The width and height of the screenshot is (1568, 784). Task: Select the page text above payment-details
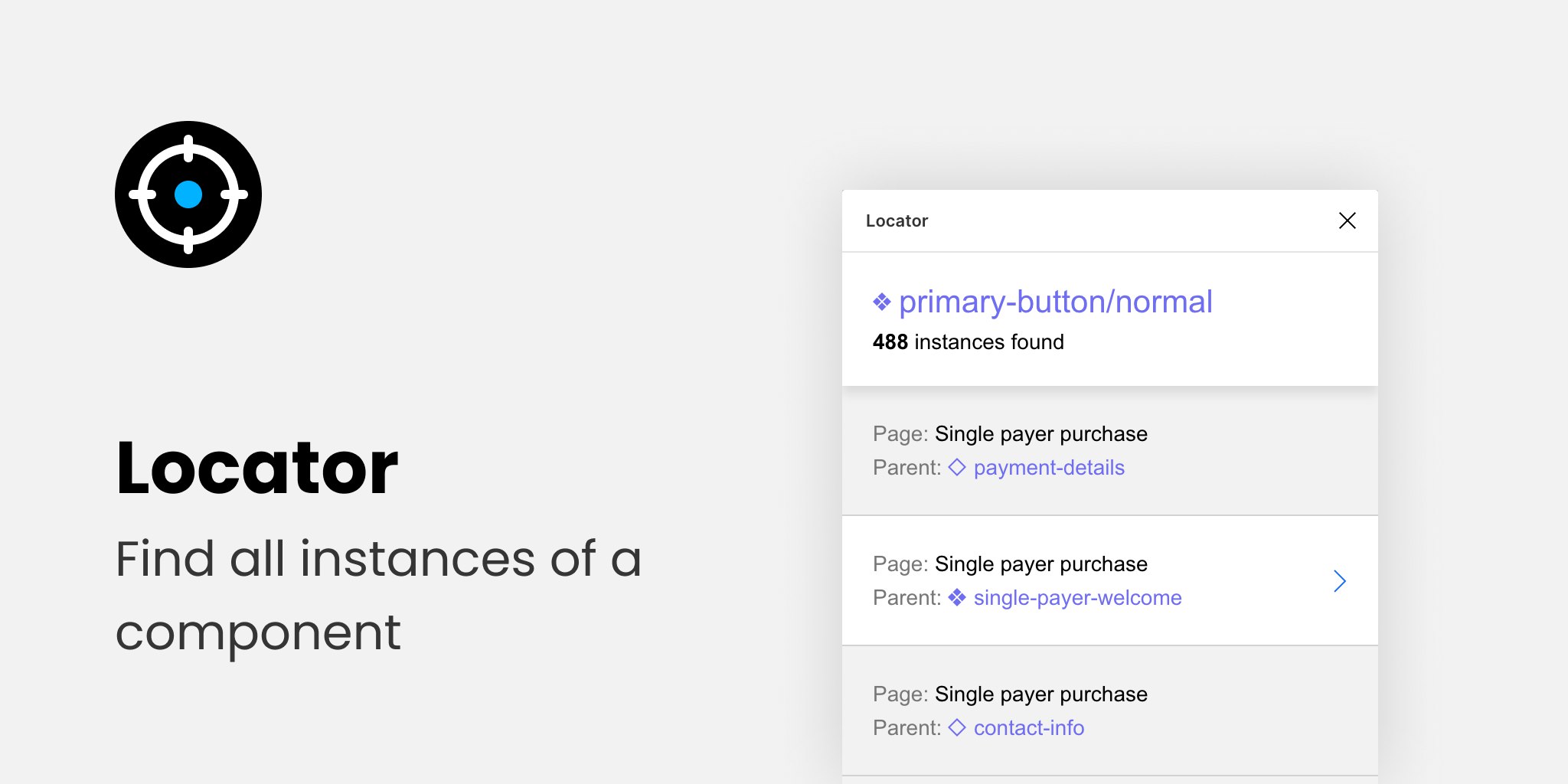pyautogui.click(x=1040, y=434)
